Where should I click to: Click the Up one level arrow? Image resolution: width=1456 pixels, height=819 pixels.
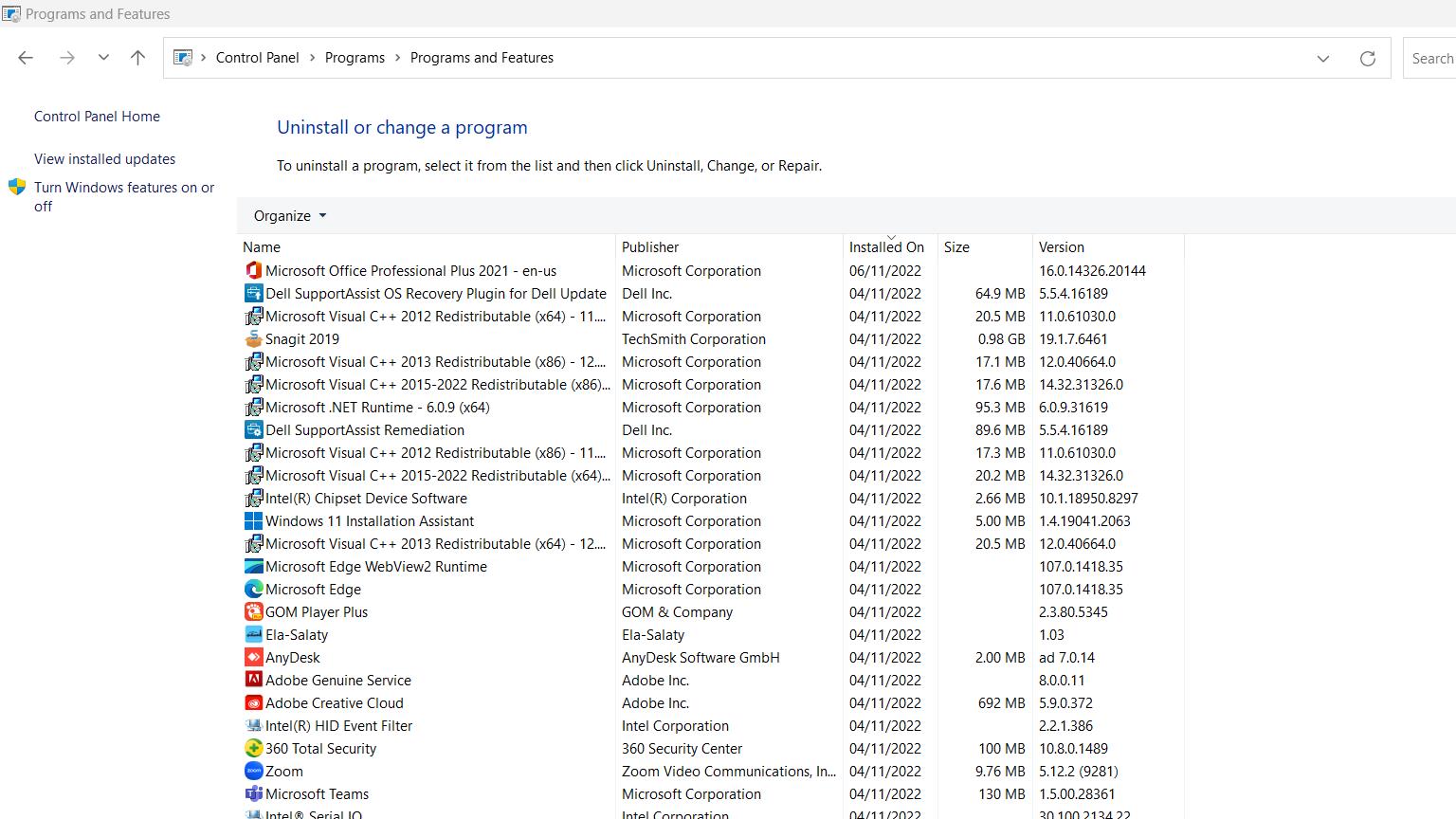click(x=137, y=58)
